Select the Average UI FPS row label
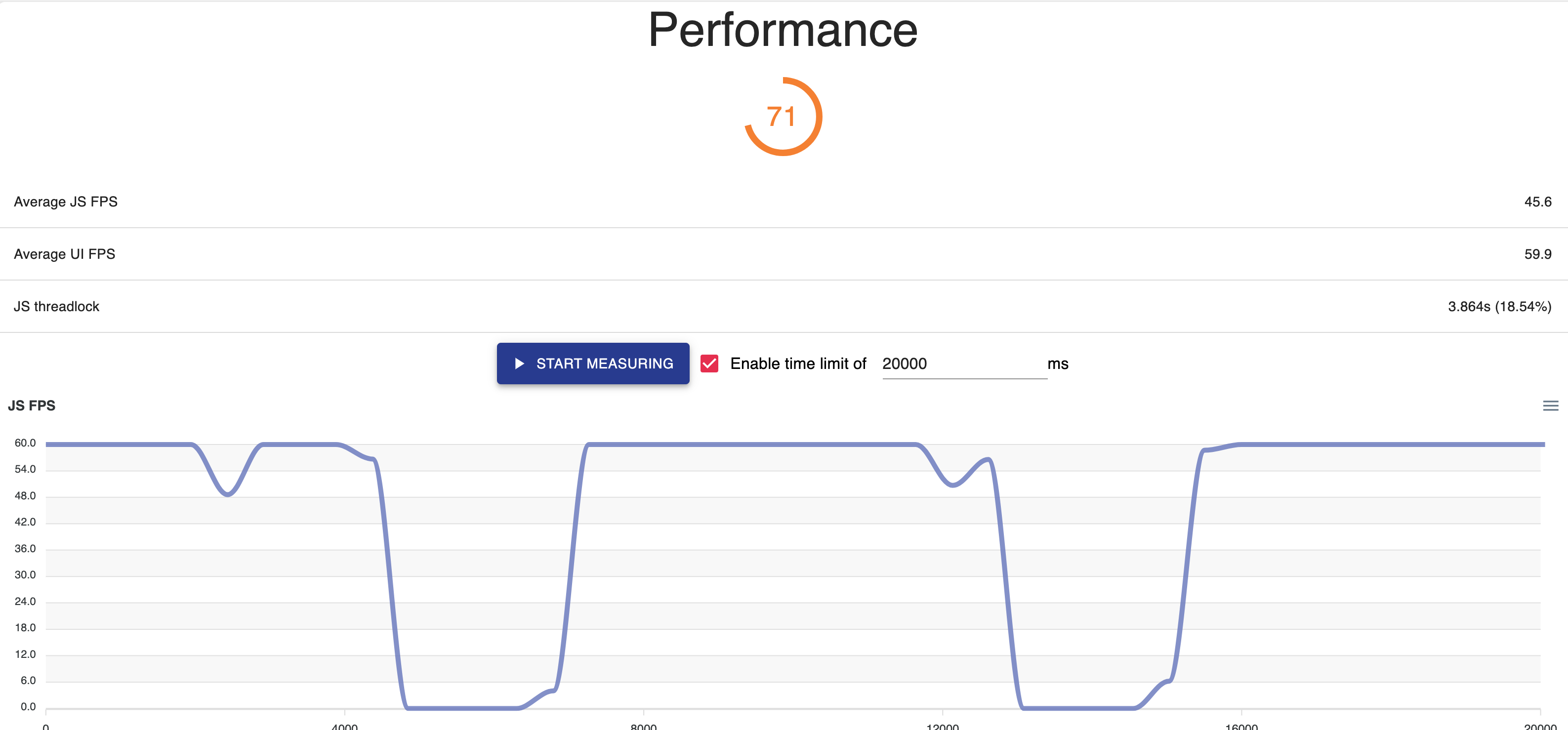 point(65,254)
